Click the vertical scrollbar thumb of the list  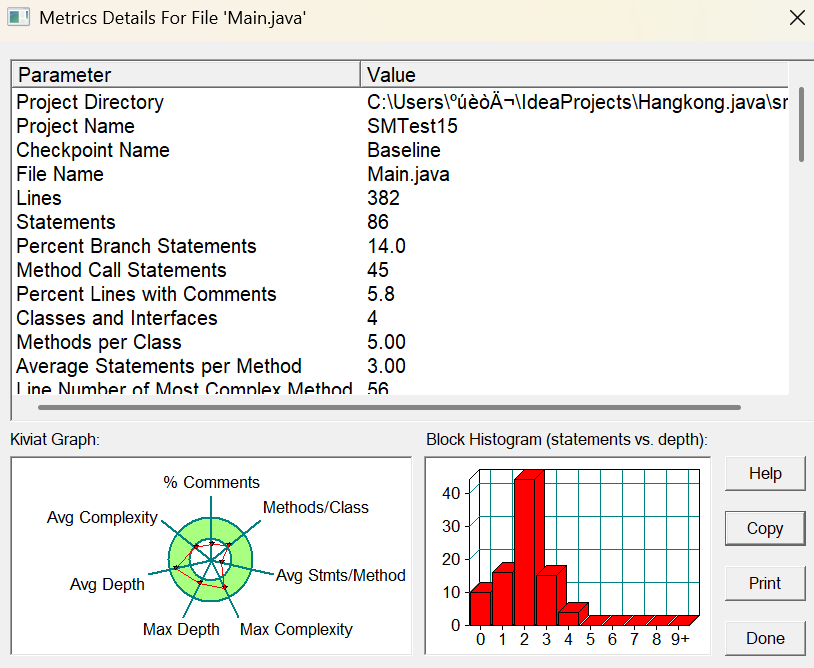[801, 125]
